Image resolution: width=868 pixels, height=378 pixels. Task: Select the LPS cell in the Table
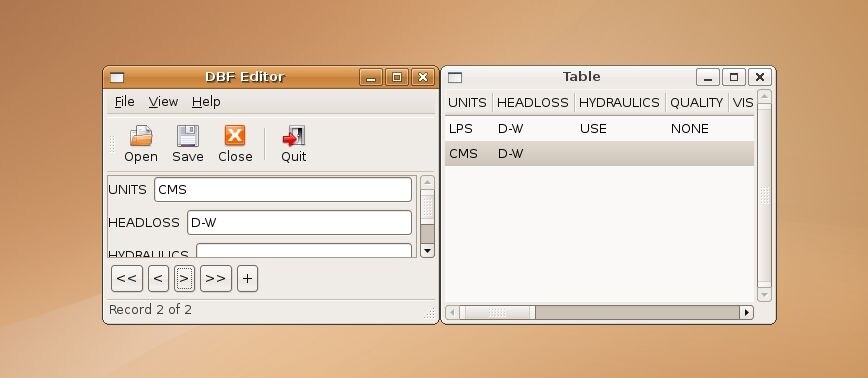click(x=461, y=129)
